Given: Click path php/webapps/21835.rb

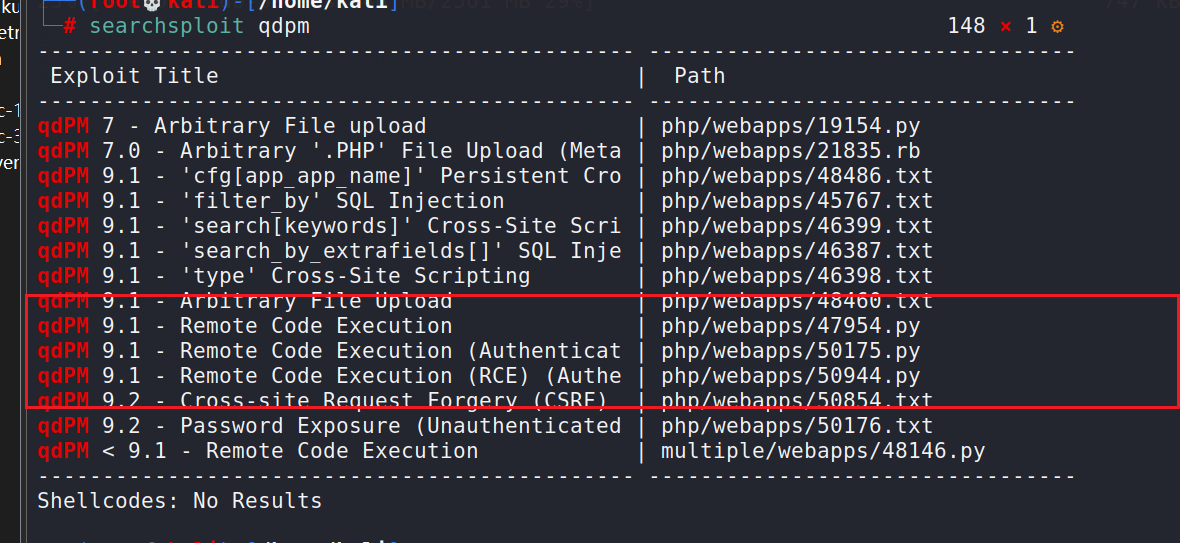Looking at the screenshot, I should click(790, 151).
